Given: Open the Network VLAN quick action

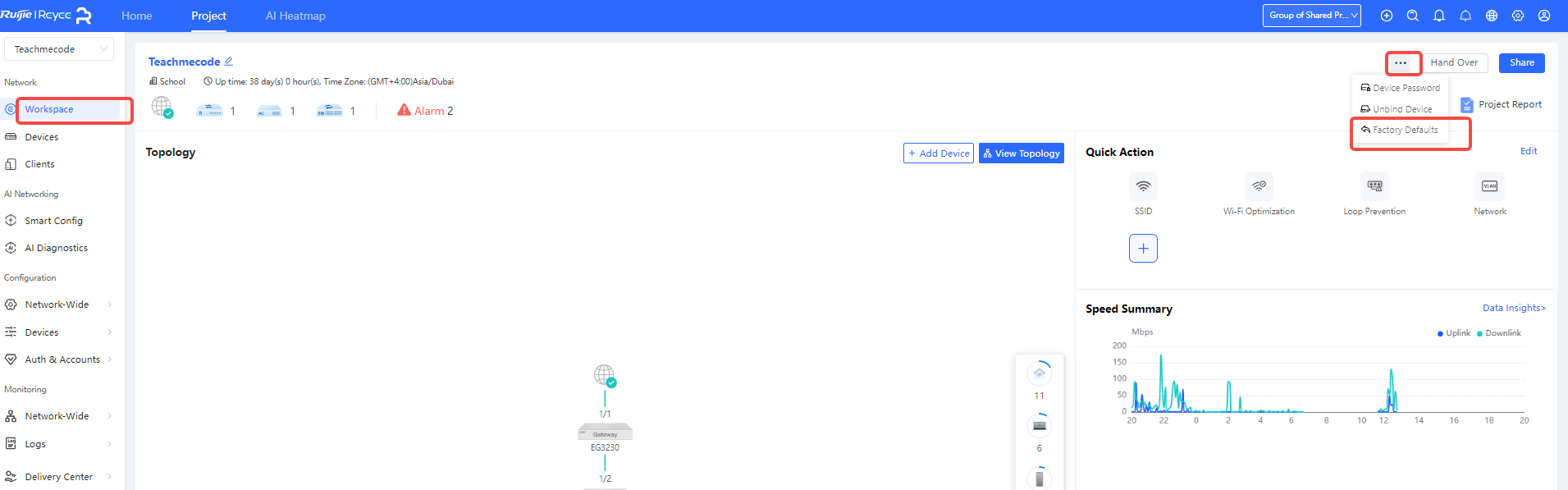Looking at the screenshot, I should coord(1489,187).
